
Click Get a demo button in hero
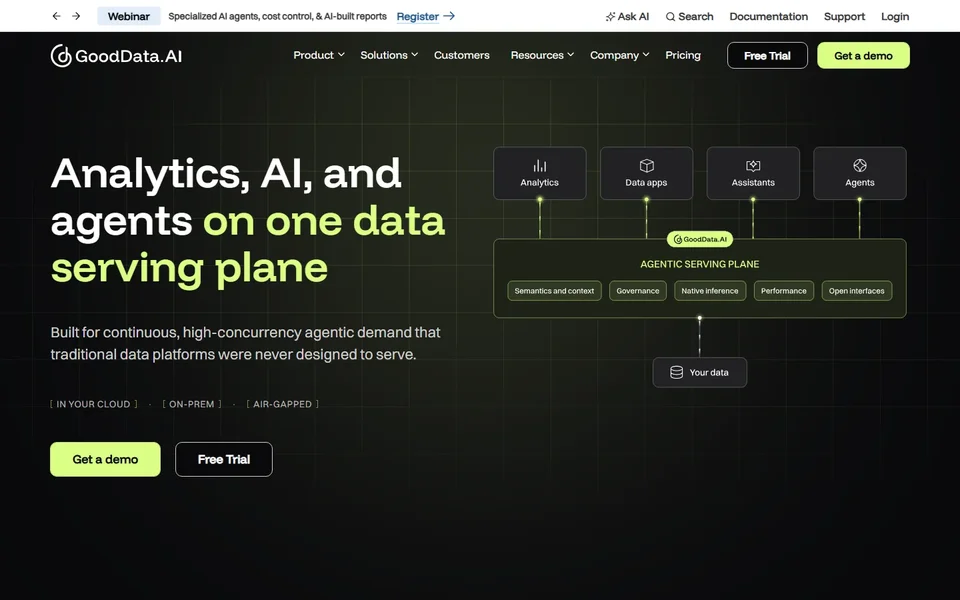click(105, 459)
